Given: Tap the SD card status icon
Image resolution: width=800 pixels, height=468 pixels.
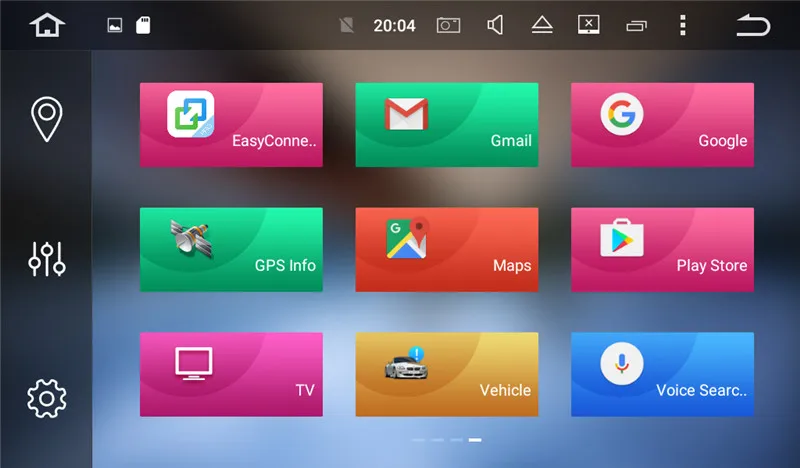Looking at the screenshot, I should (143, 25).
